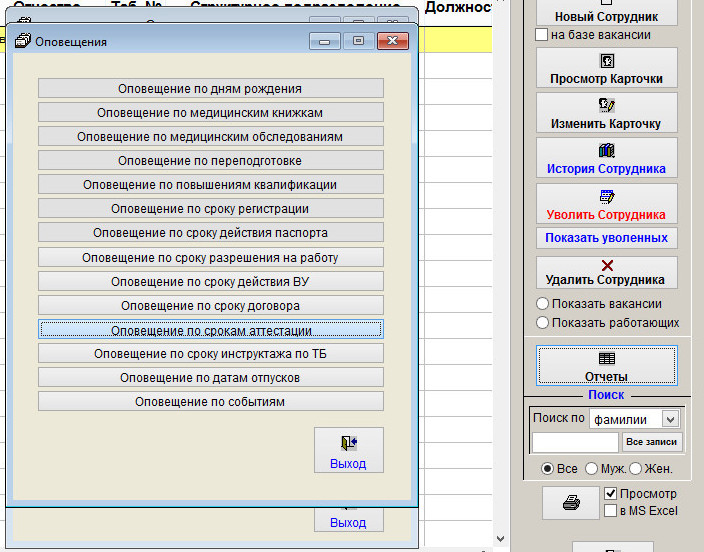This screenshot has height=552, width=704.
Task: Open the Отчеты reports table button
Action: 606,366
